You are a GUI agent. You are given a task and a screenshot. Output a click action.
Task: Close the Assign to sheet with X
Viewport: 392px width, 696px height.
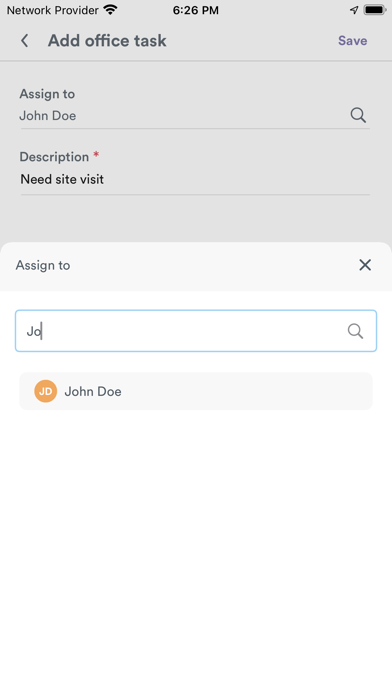tap(365, 265)
